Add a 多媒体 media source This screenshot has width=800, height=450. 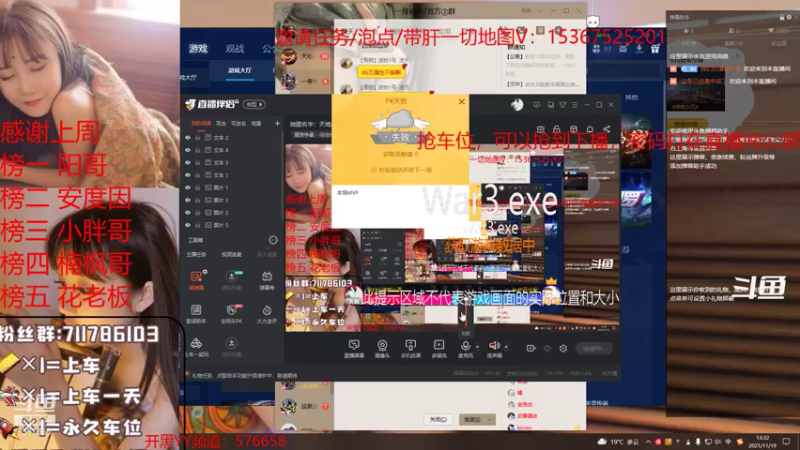tap(439, 349)
